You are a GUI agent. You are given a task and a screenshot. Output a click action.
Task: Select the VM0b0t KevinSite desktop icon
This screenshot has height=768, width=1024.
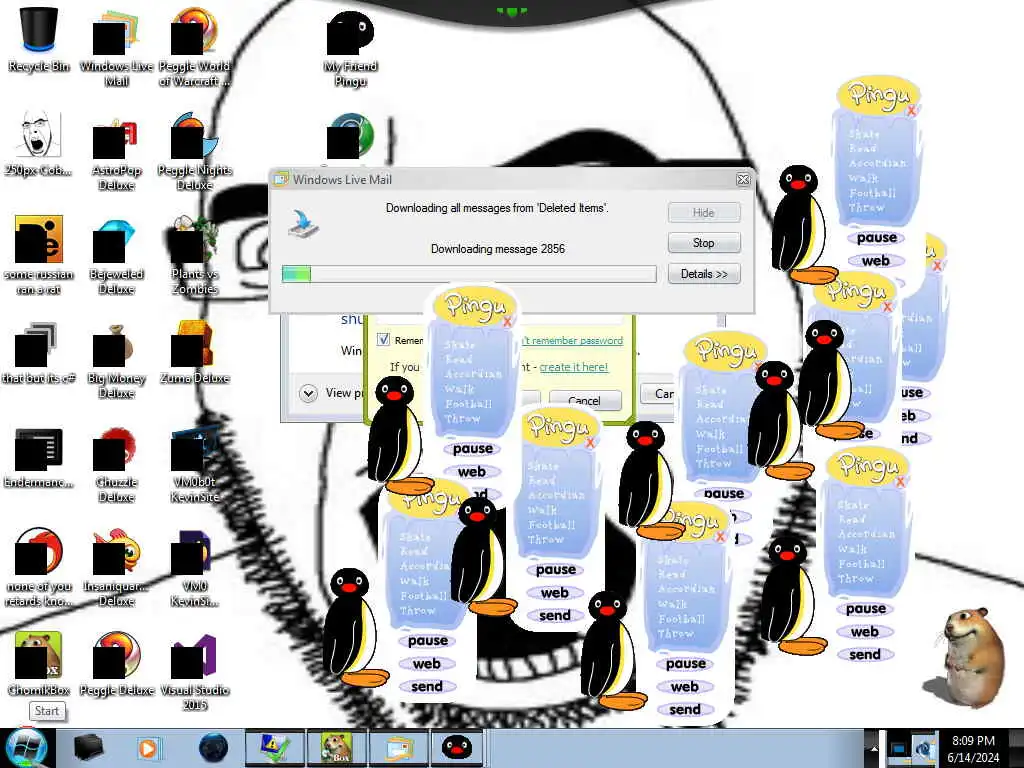click(194, 465)
